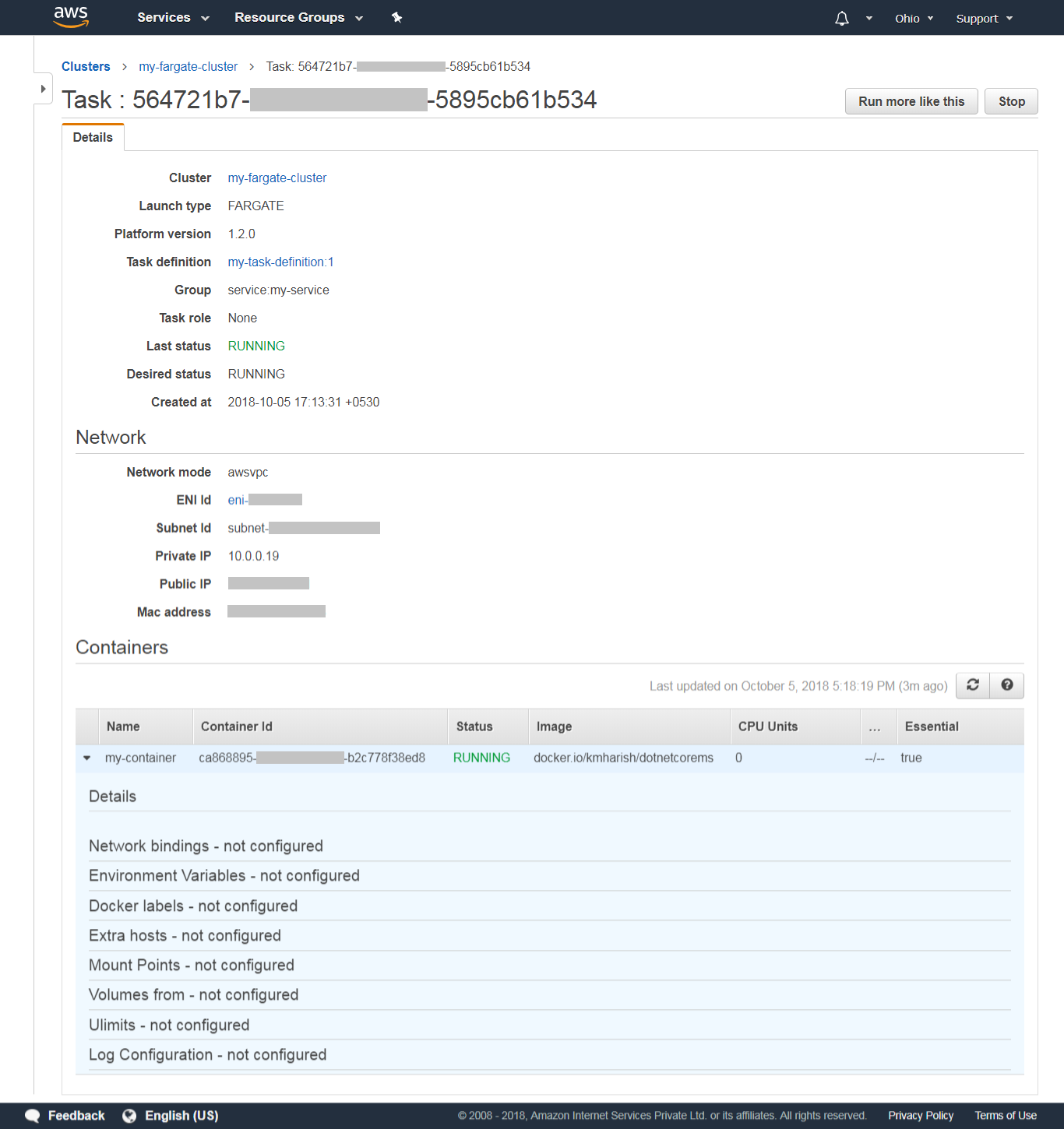Open my-task-definition:1 link
Image resolution: width=1064 pixels, height=1129 pixels.
(280, 262)
